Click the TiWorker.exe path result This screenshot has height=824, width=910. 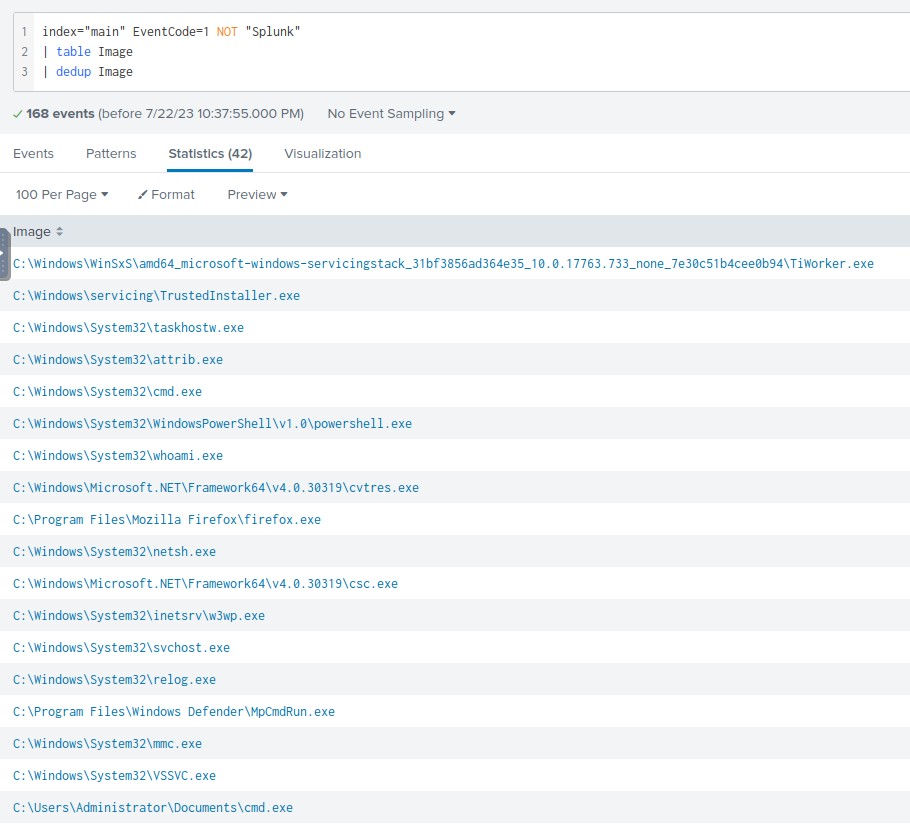point(443,264)
